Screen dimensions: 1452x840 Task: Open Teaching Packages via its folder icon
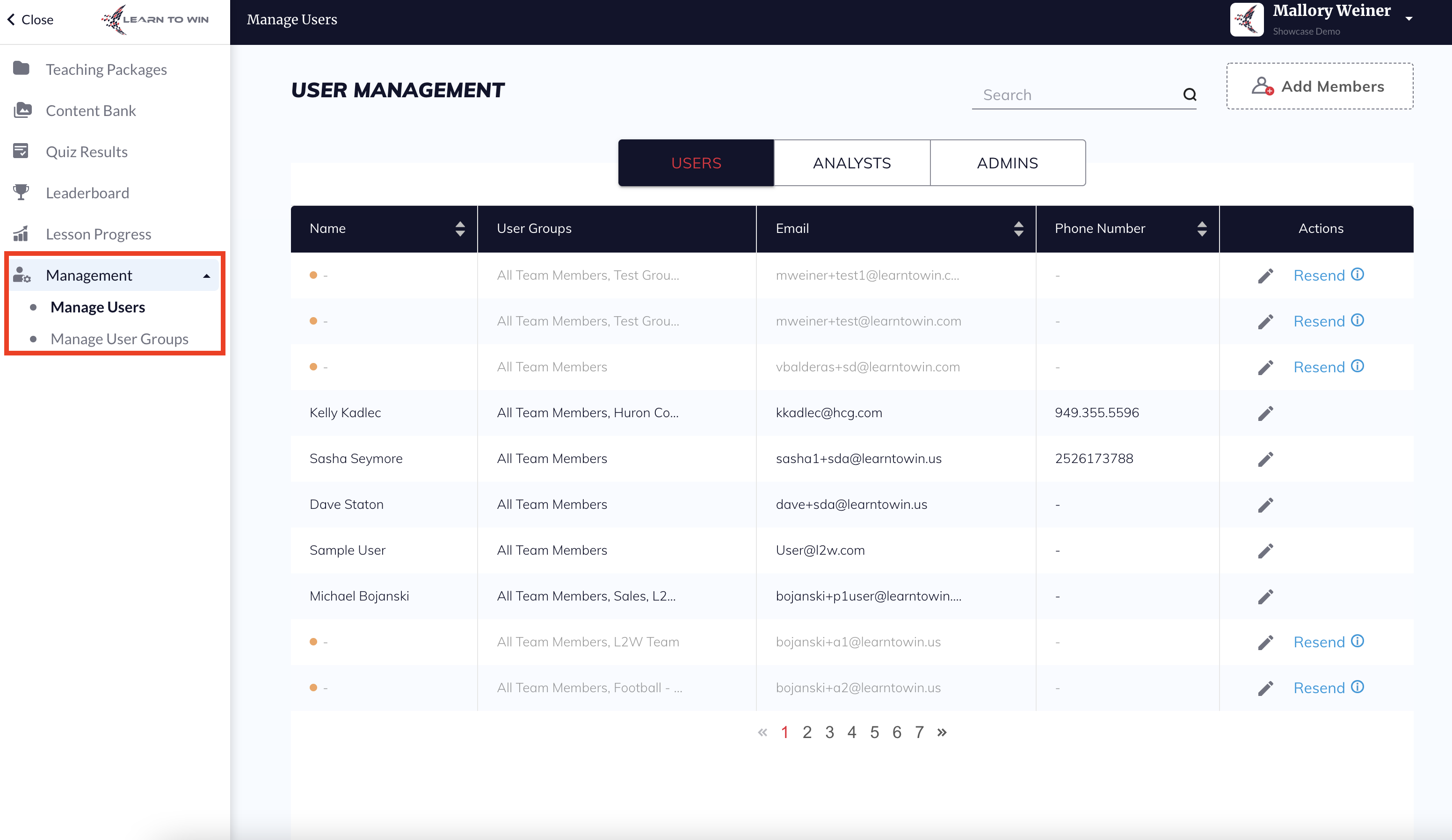click(22, 69)
